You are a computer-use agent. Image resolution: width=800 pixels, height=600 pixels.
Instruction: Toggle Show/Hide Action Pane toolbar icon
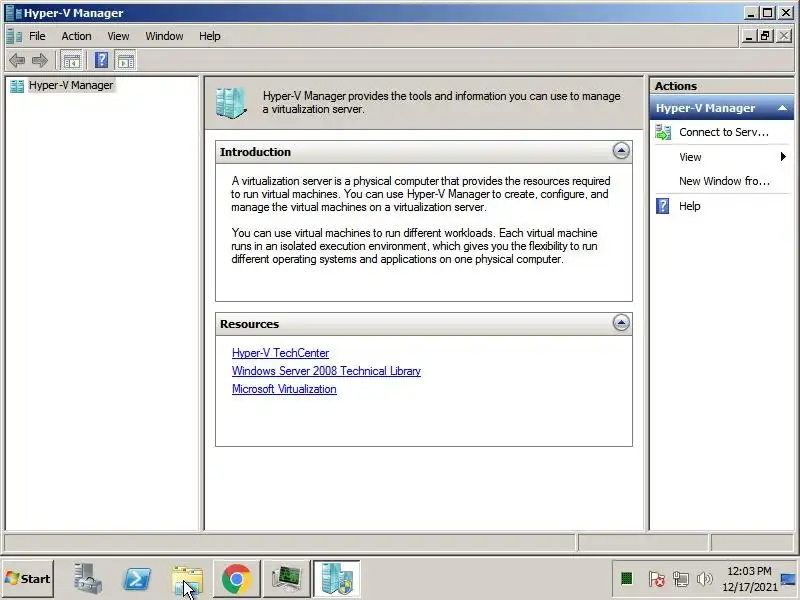click(126, 61)
